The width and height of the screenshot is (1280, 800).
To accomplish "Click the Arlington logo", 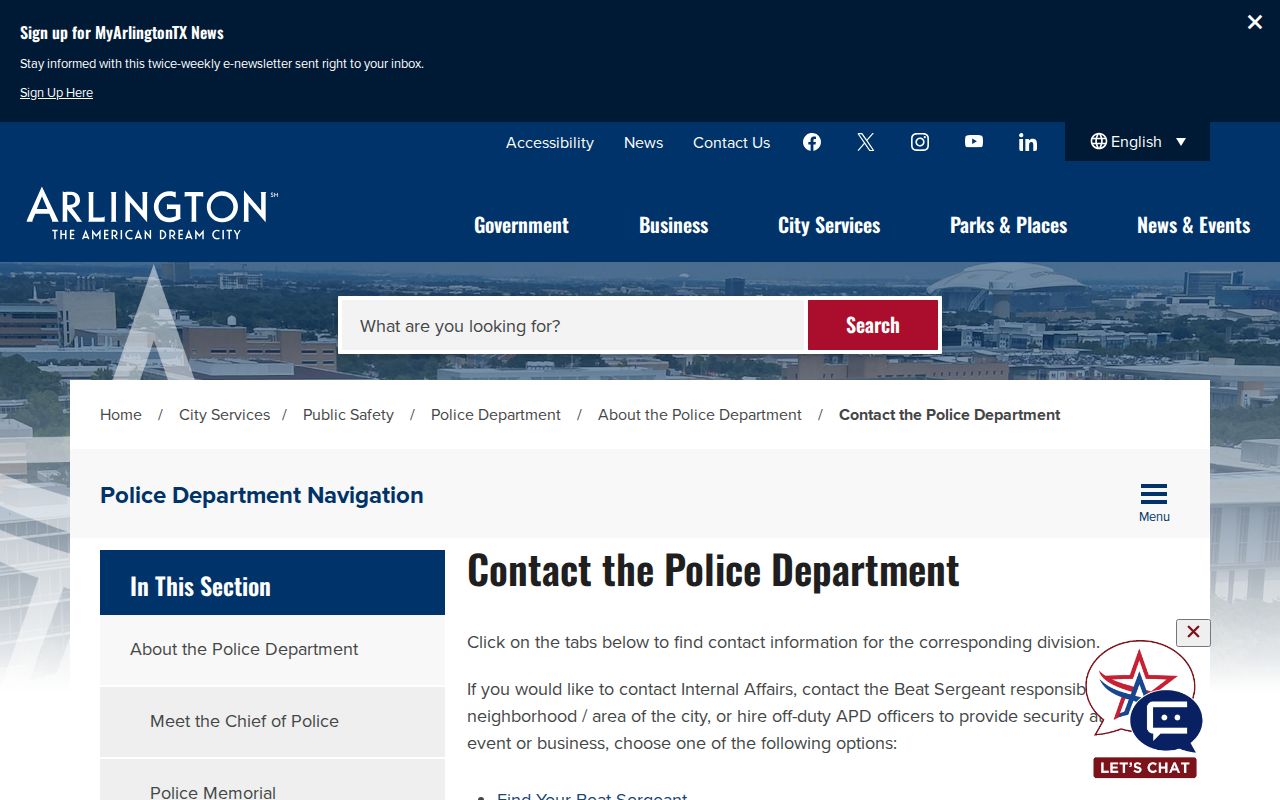I will [x=152, y=213].
